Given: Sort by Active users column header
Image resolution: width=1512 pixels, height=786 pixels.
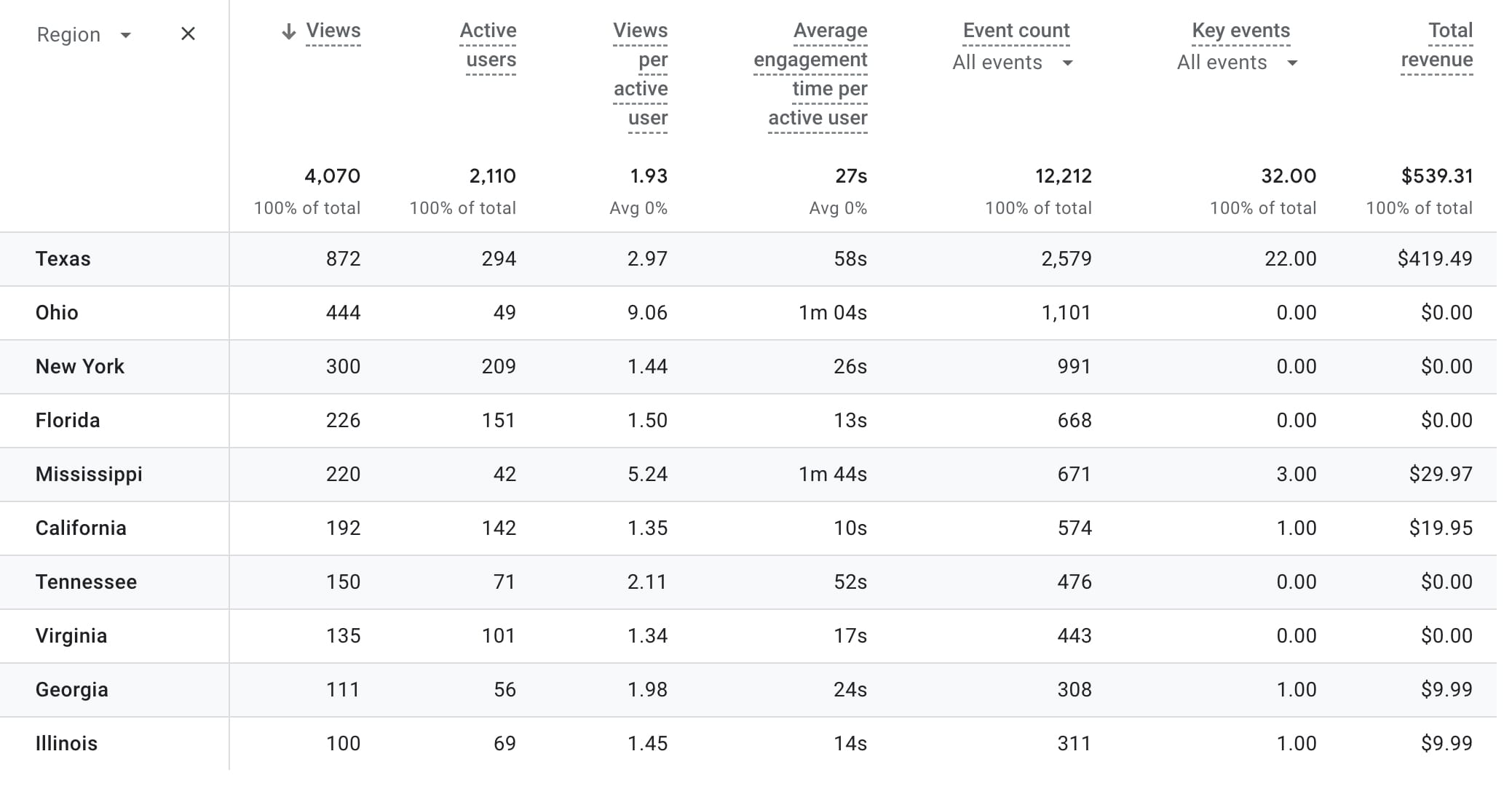Looking at the screenshot, I should tap(488, 45).
